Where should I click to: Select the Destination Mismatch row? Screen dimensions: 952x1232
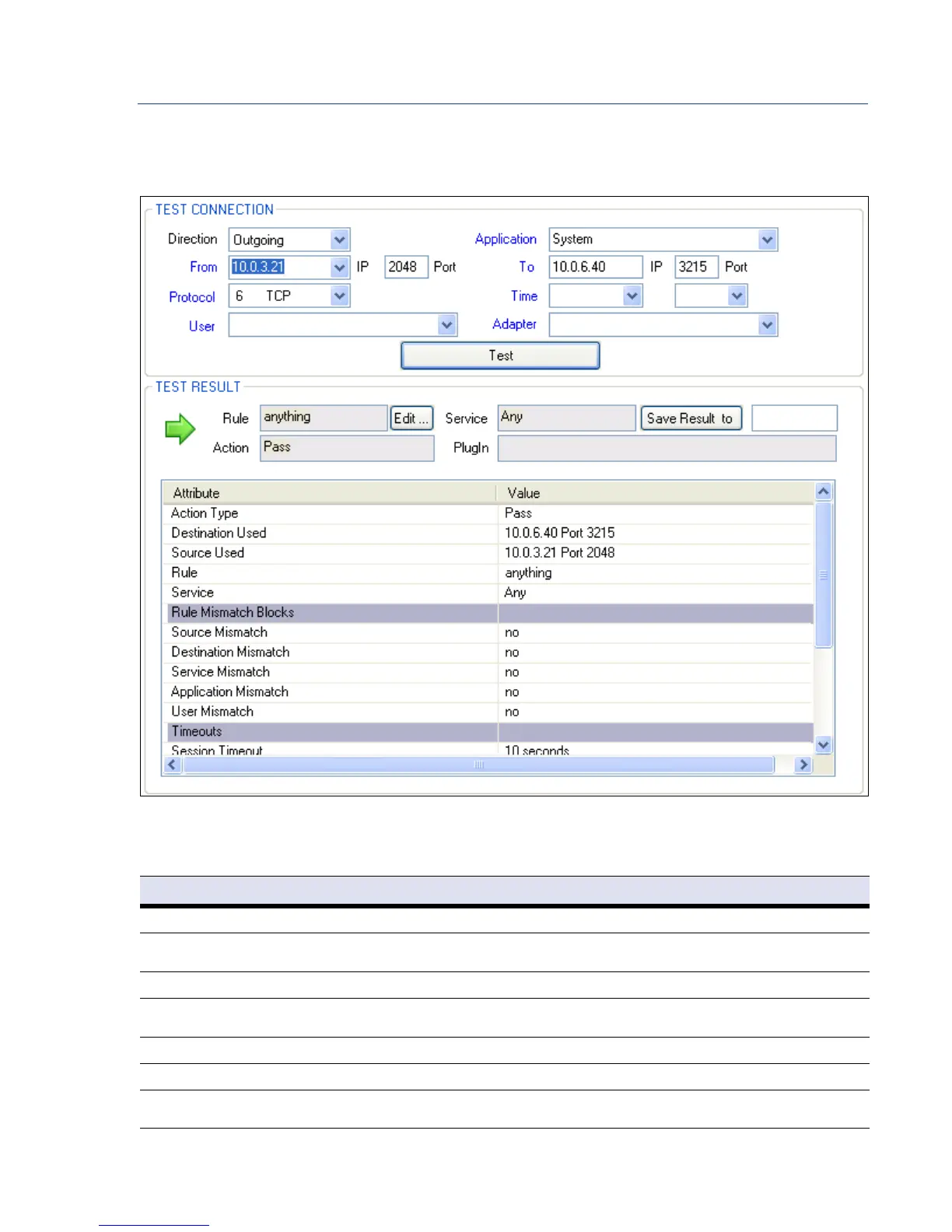pos(488,653)
